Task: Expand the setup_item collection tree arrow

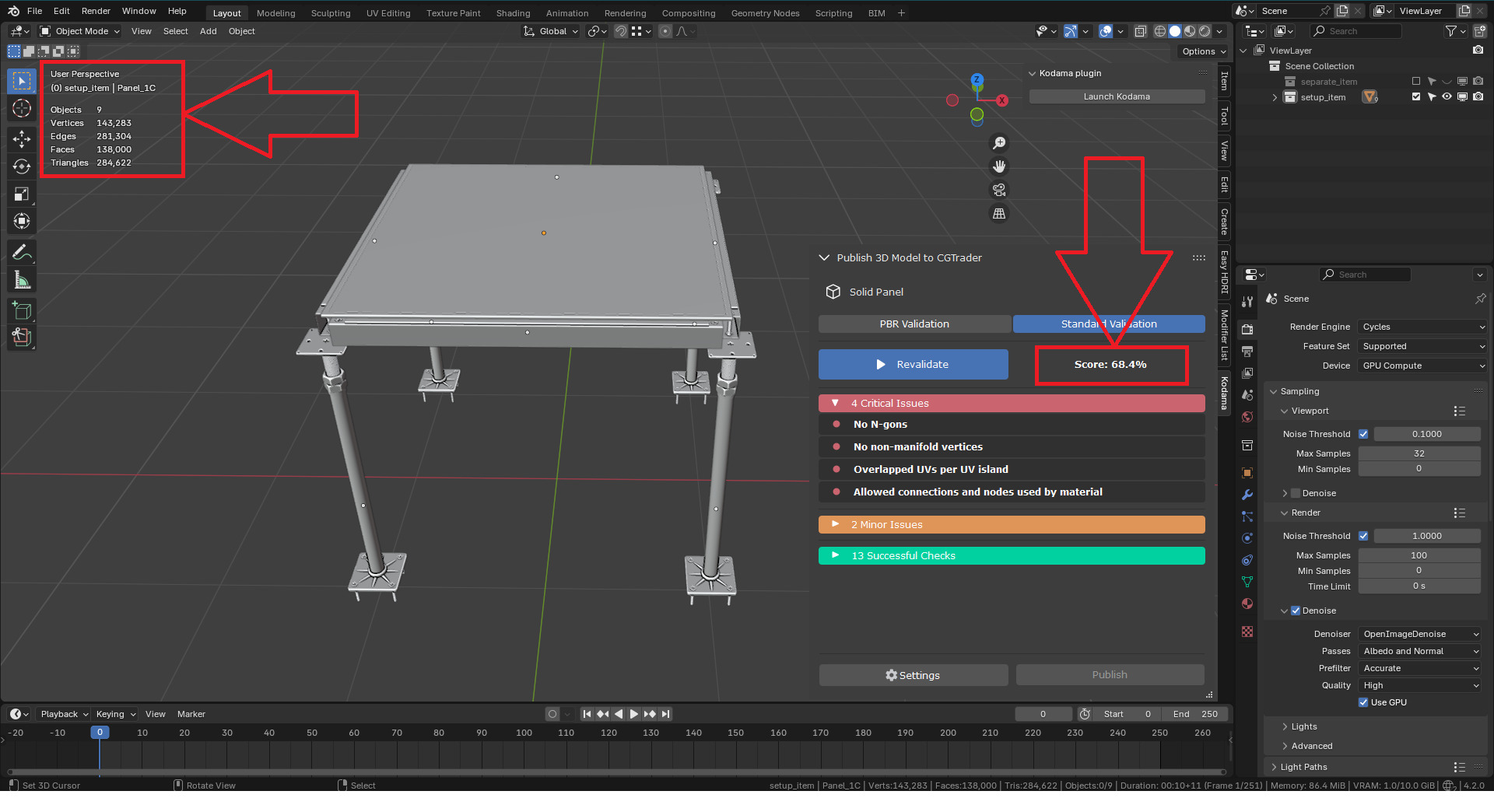Action: [x=1275, y=97]
